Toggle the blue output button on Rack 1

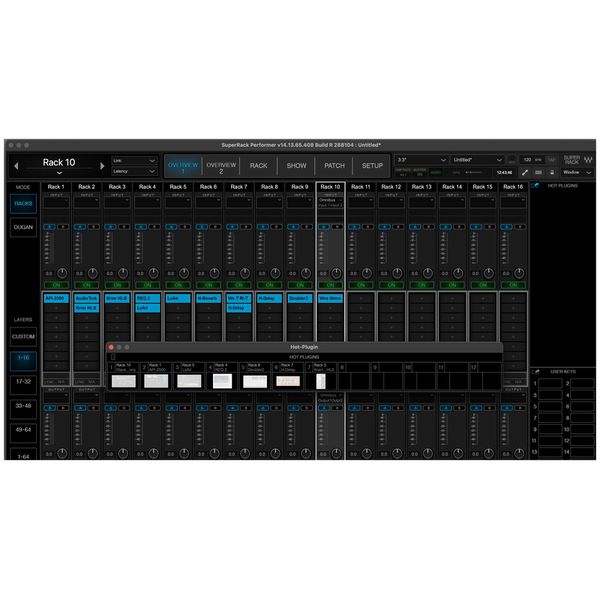(x=49, y=408)
